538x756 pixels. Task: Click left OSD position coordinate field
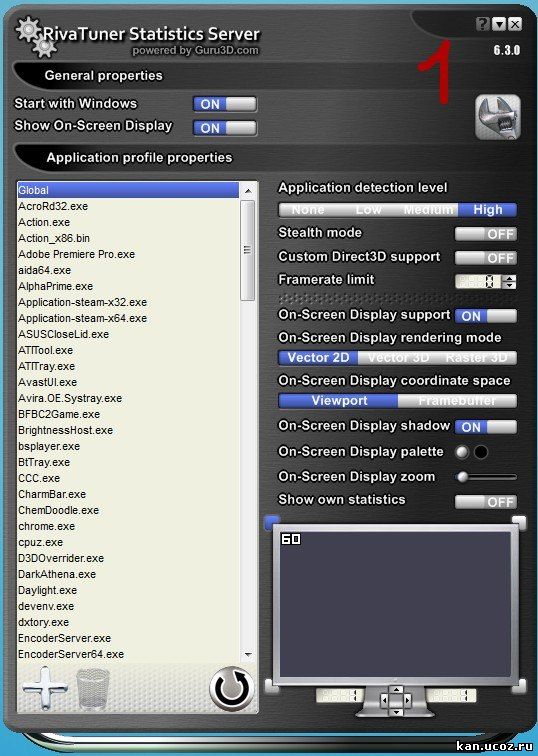340,695
